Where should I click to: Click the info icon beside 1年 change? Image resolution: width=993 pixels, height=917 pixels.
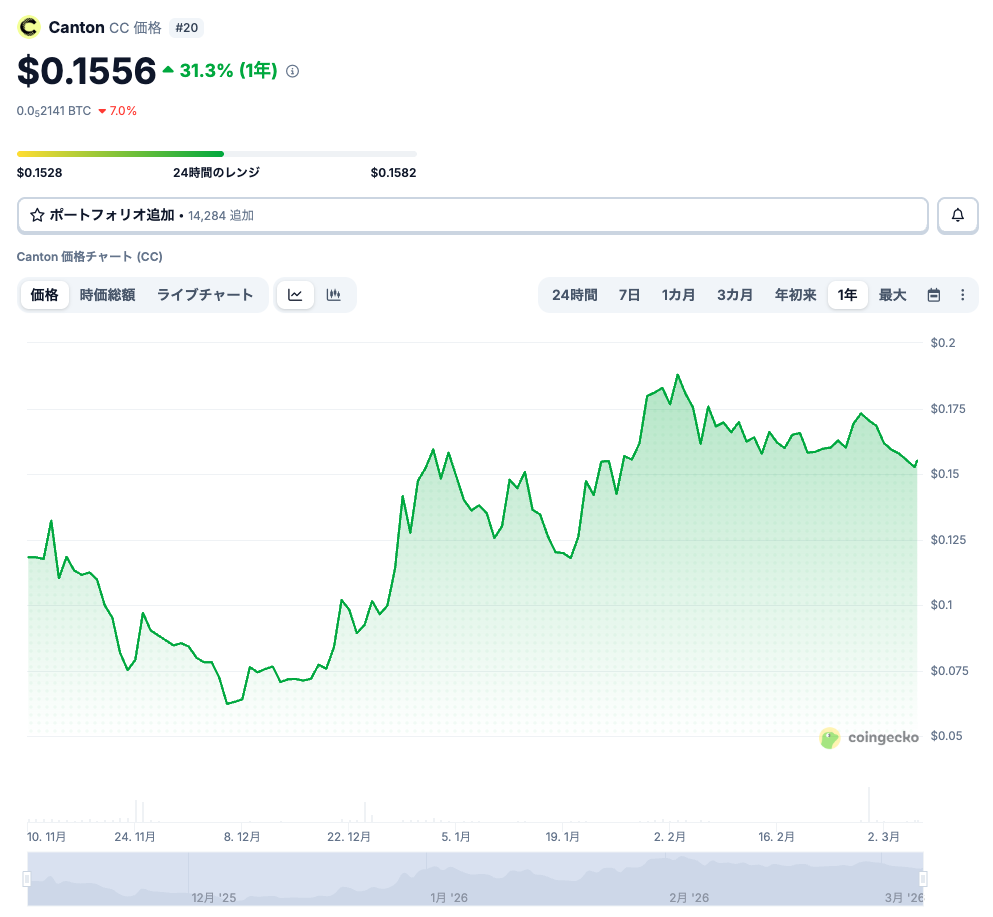tap(293, 71)
